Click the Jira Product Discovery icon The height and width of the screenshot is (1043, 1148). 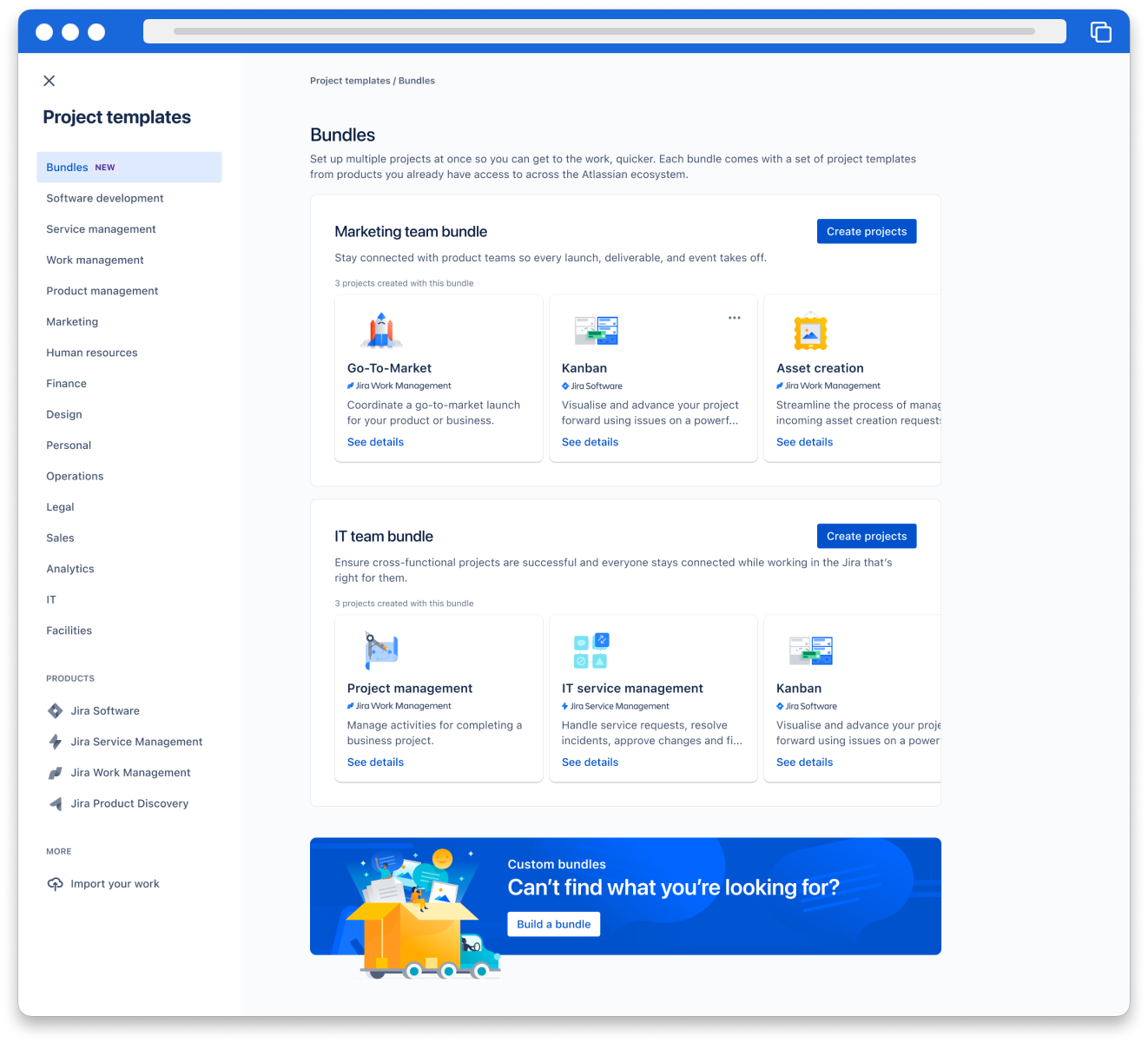point(56,803)
